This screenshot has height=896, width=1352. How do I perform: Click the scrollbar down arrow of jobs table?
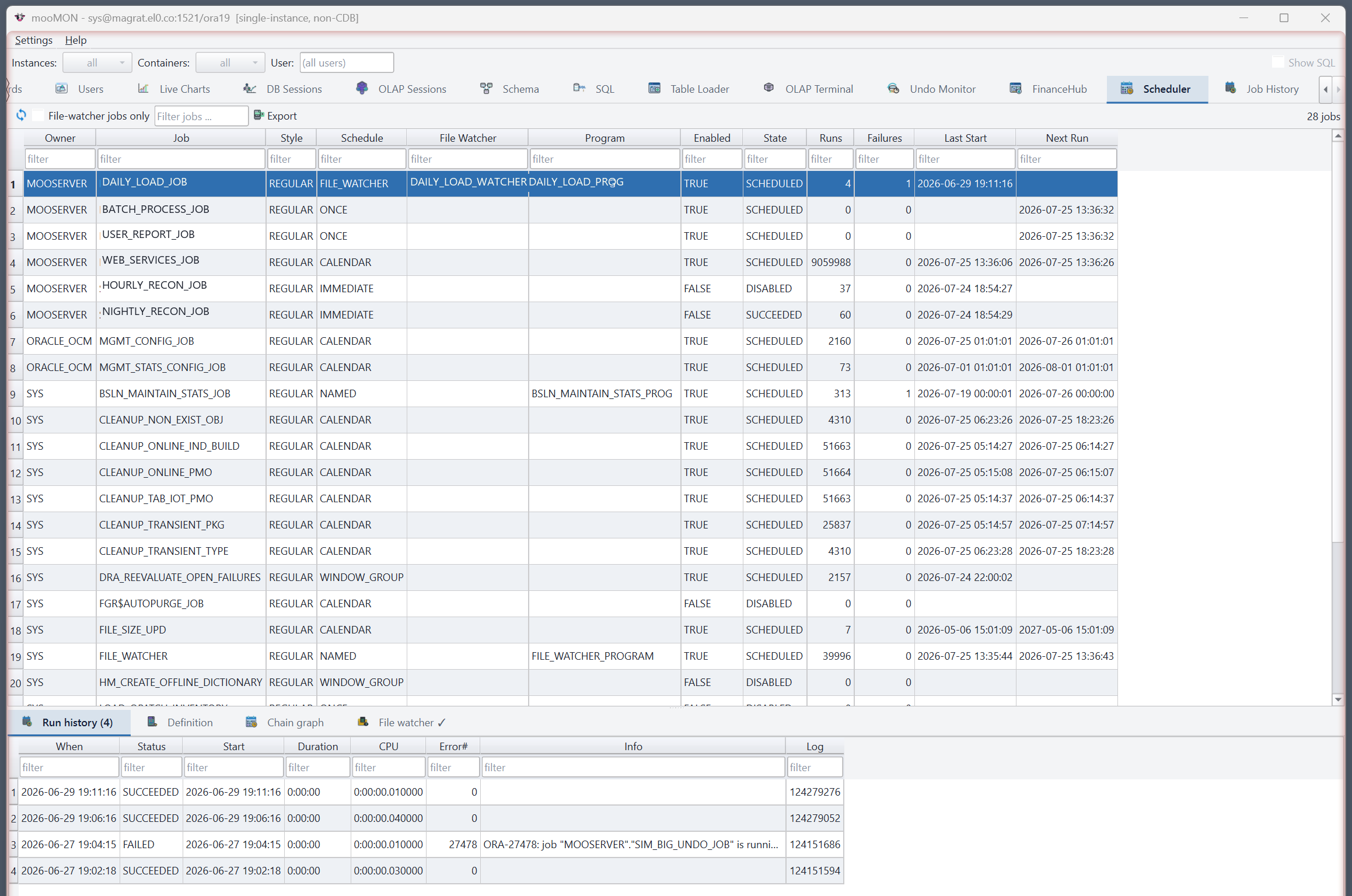[1338, 699]
